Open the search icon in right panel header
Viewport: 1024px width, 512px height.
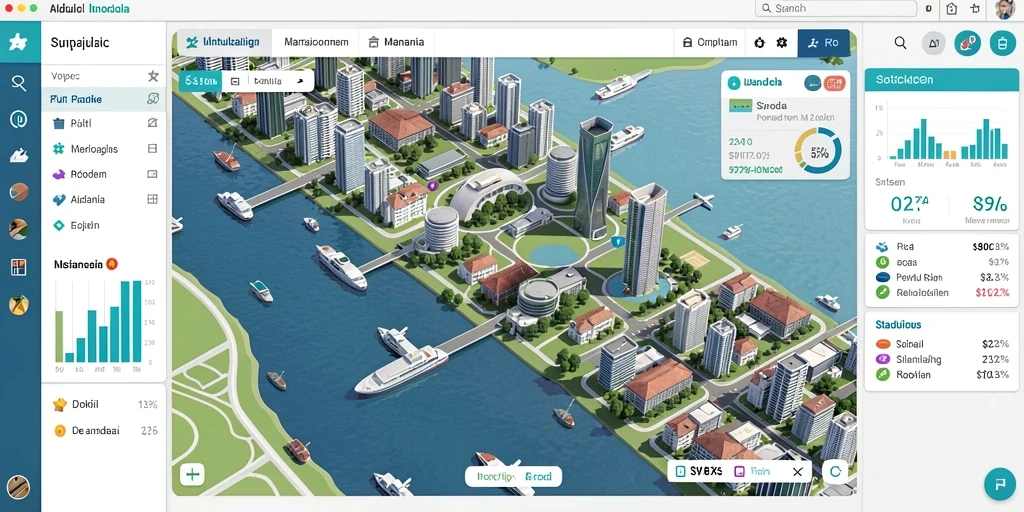coord(900,43)
